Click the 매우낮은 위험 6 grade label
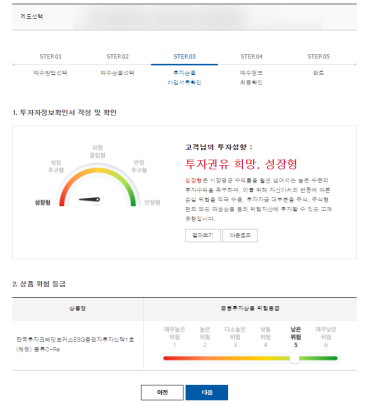The width and height of the screenshot is (386, 412). 326,337
